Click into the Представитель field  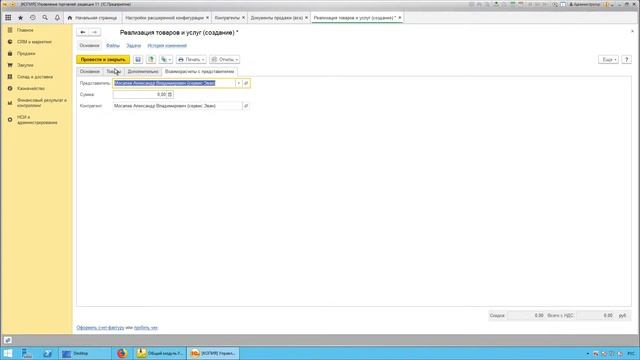(173, 83)
